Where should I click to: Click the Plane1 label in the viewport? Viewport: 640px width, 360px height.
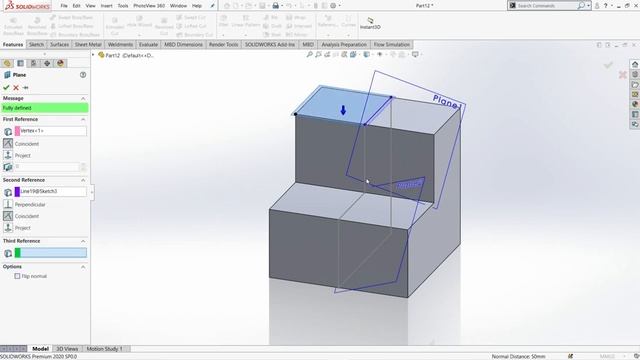[x=447, y=102]
